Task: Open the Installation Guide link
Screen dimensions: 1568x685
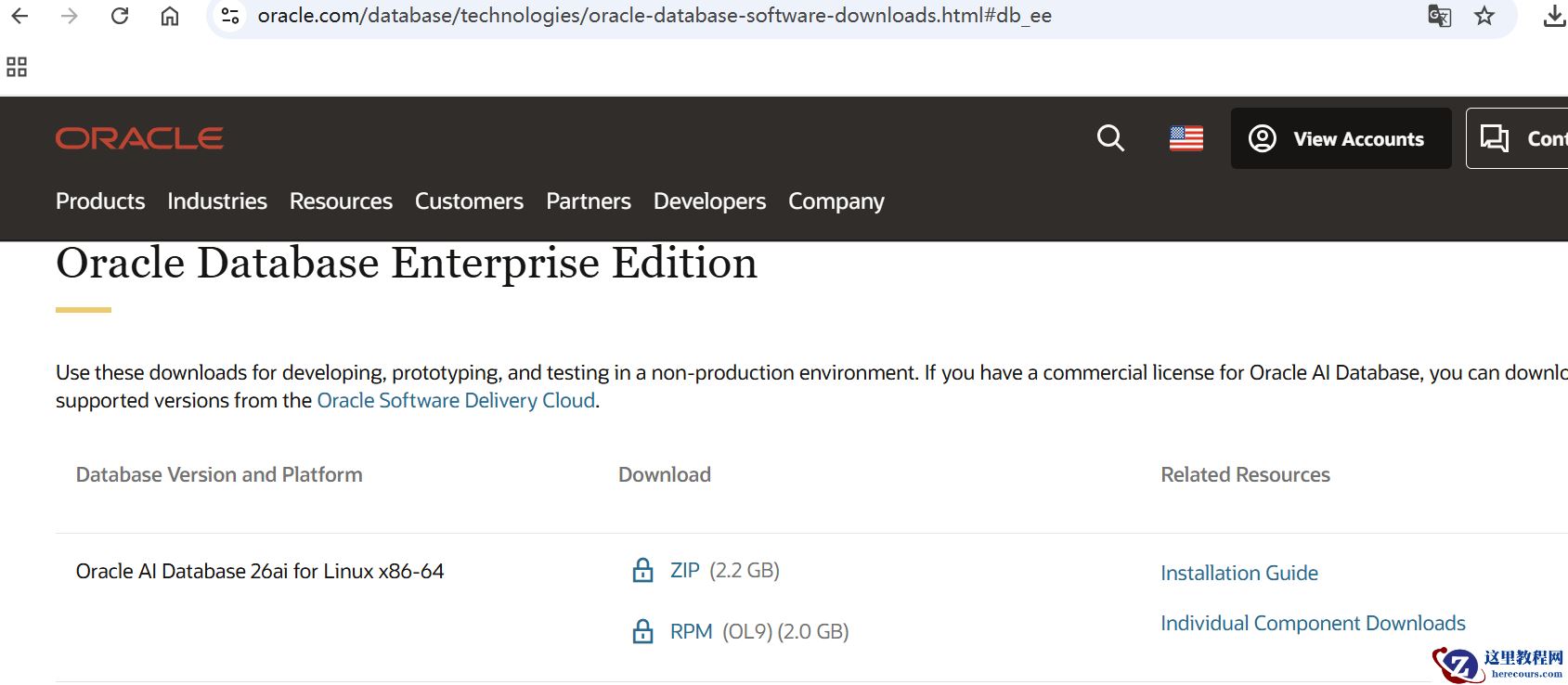Action: point(1238,573)
